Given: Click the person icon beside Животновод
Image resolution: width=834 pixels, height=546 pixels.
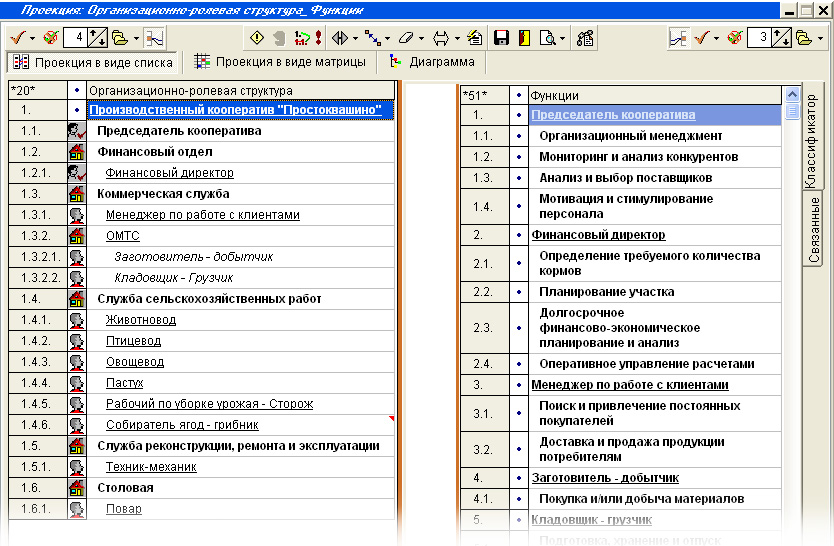Looking at the screenshot, I should (x=77, y=320).
